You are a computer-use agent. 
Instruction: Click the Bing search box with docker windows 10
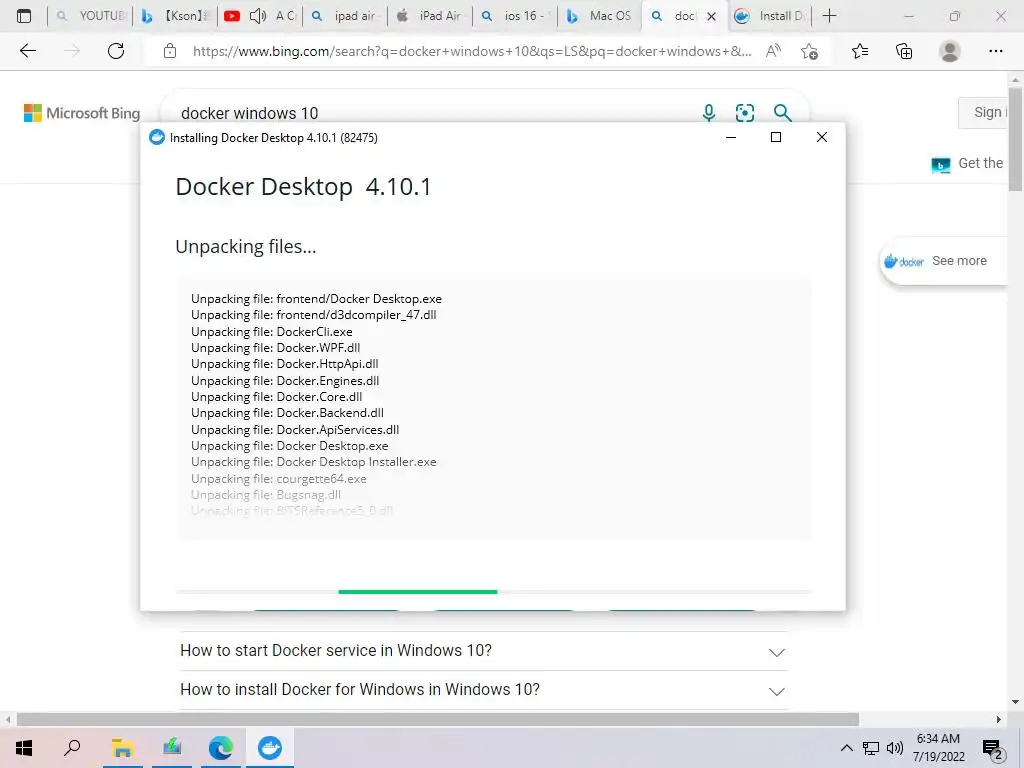click(431, 113)
